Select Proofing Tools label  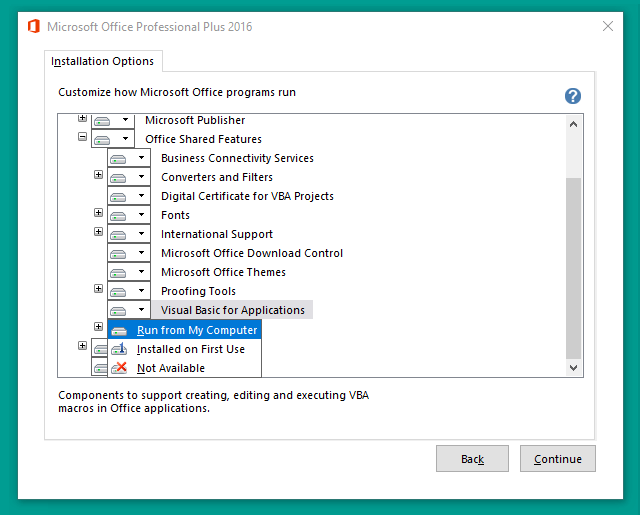[x=198, y=291]
